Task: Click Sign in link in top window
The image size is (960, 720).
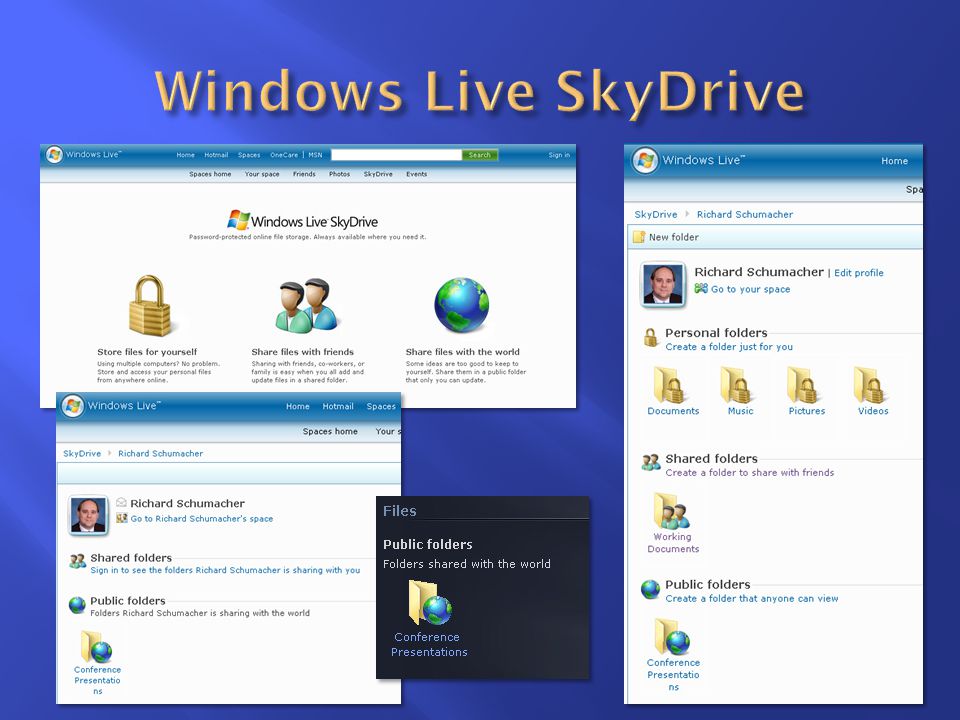Action: tap(559, 155)
